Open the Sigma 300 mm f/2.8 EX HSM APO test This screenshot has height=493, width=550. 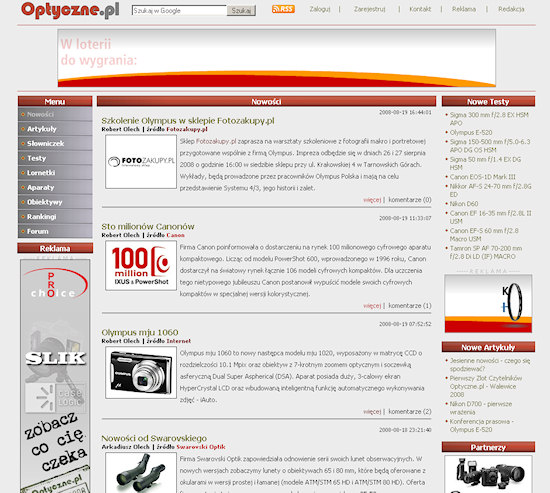pos(489,119)
